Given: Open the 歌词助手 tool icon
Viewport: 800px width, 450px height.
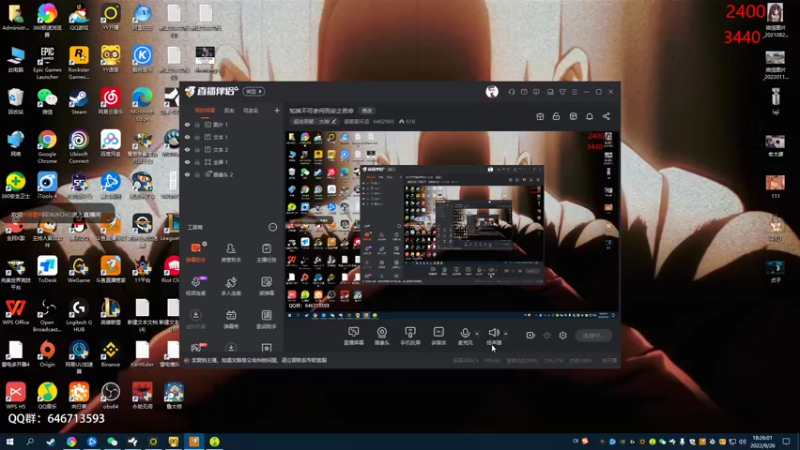Looking at the screenshot, I should [x=266, y=319].
